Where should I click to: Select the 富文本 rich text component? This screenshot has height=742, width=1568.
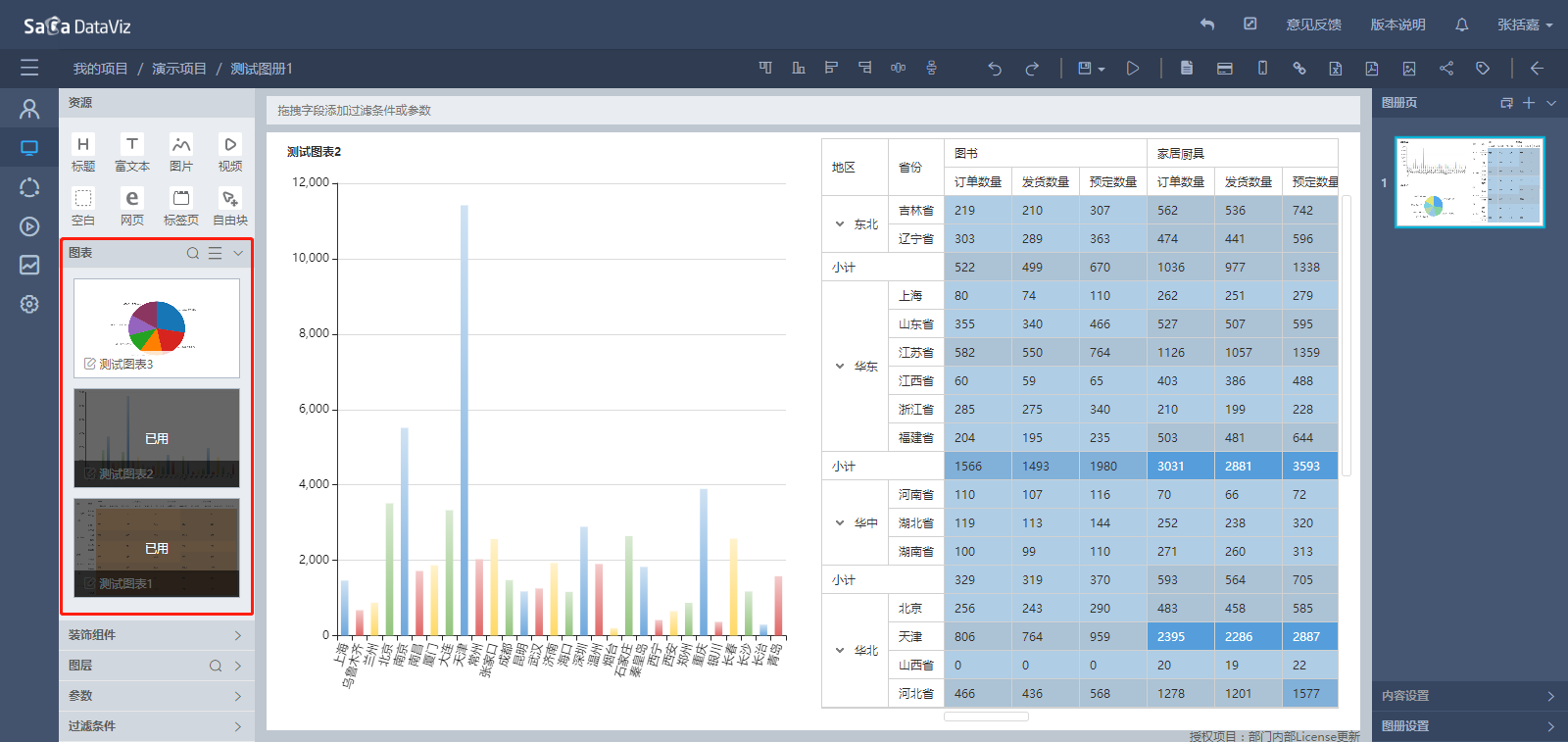pos(132,153)
